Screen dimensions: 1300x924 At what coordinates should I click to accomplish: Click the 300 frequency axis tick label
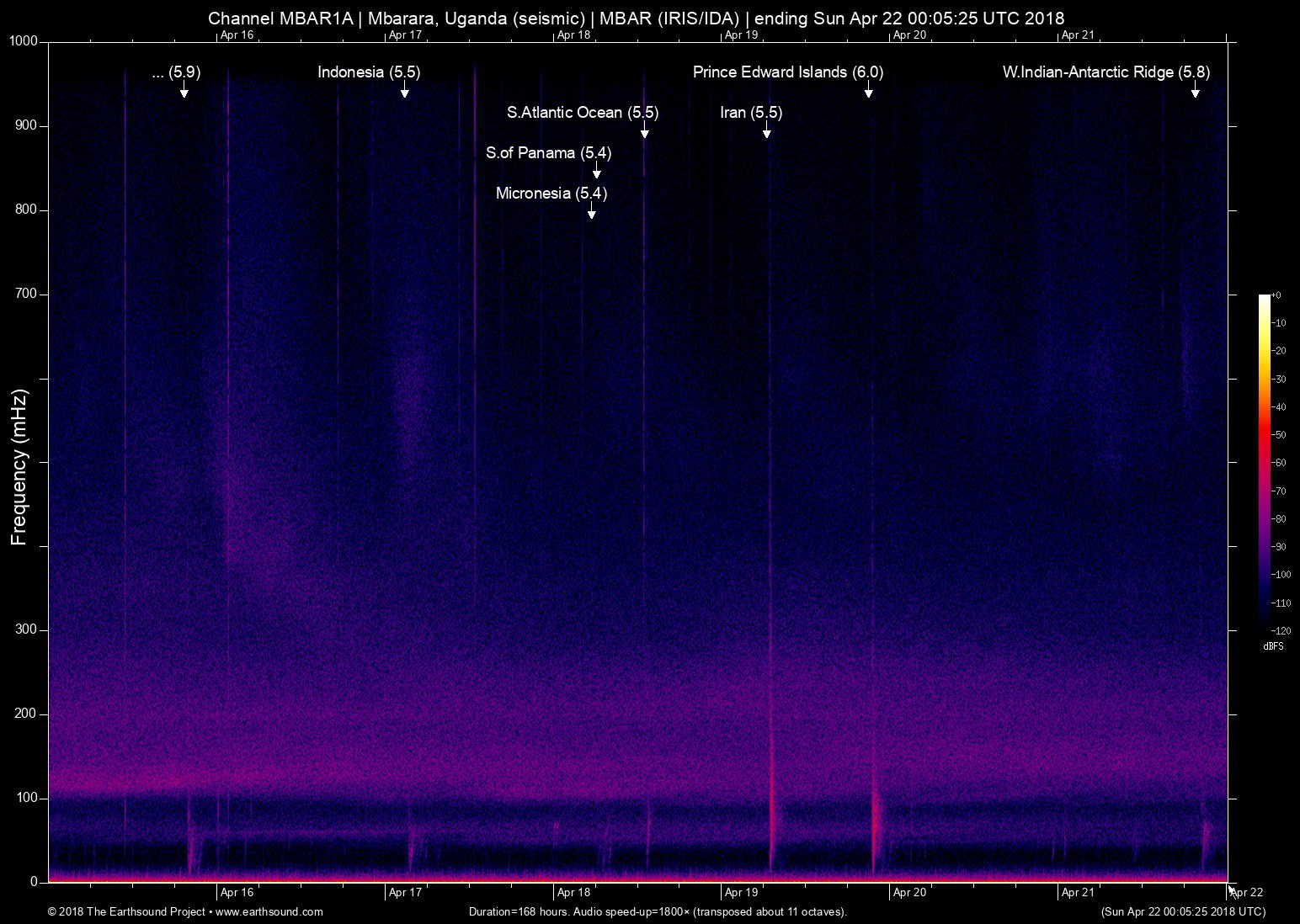tap(26, 629)
